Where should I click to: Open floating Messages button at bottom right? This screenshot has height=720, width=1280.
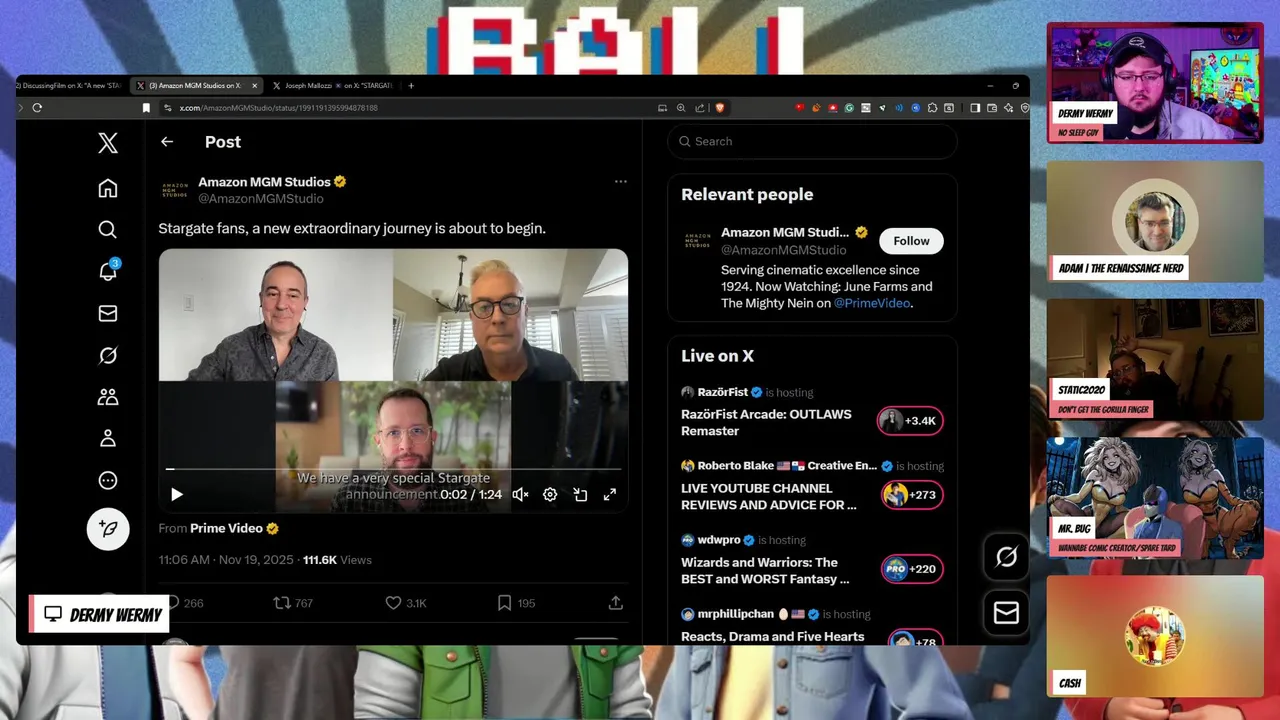pyautogui.click(x=1006, y=613)
